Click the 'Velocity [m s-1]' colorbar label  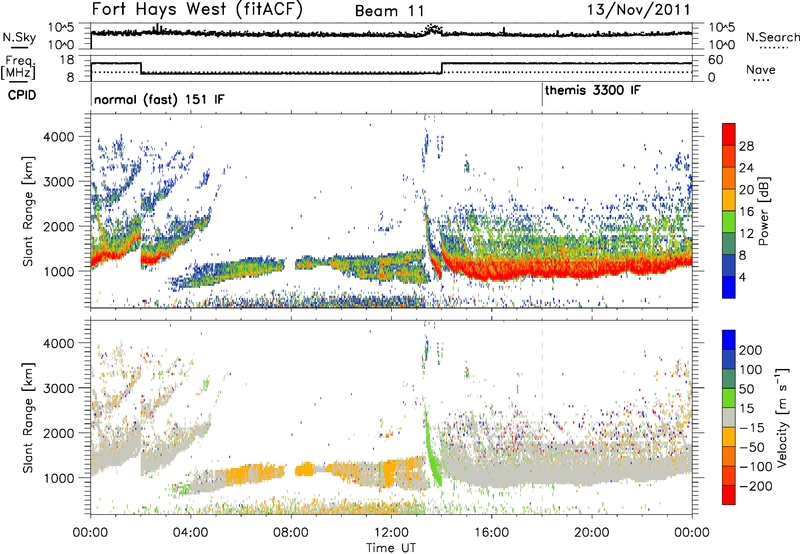point(782,417)
